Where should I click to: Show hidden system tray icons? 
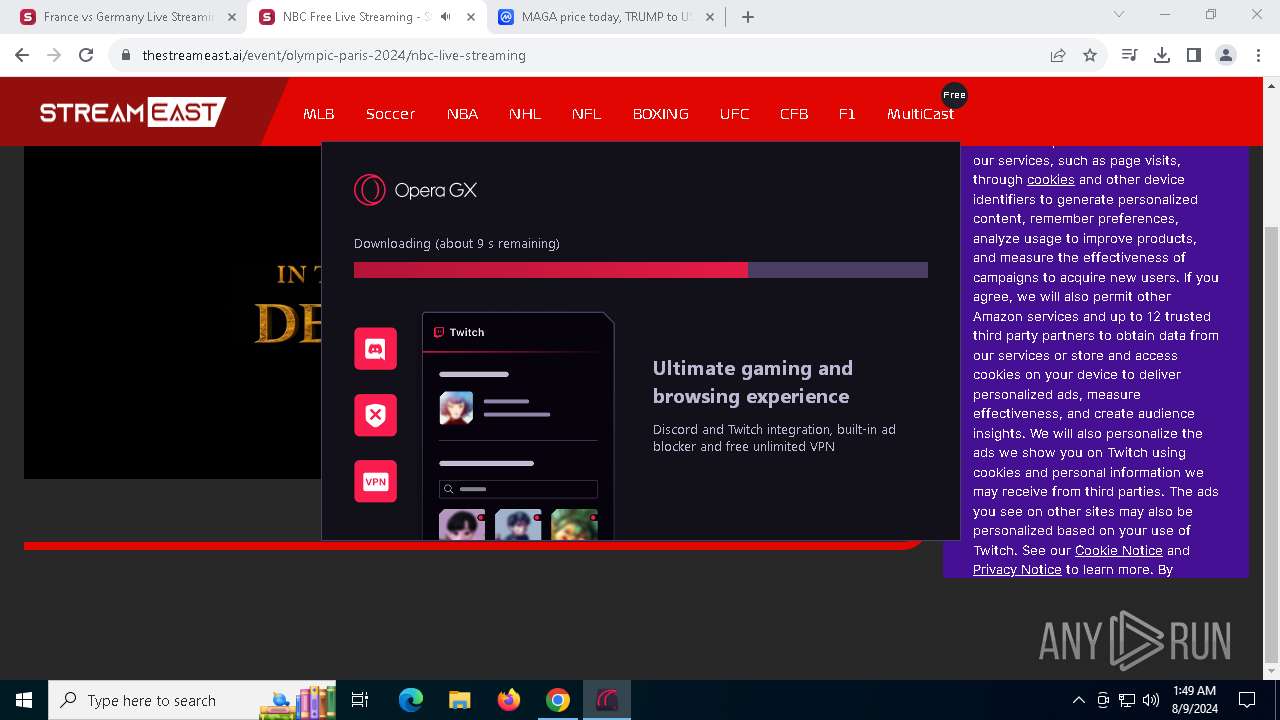[x=1078, y=700]
